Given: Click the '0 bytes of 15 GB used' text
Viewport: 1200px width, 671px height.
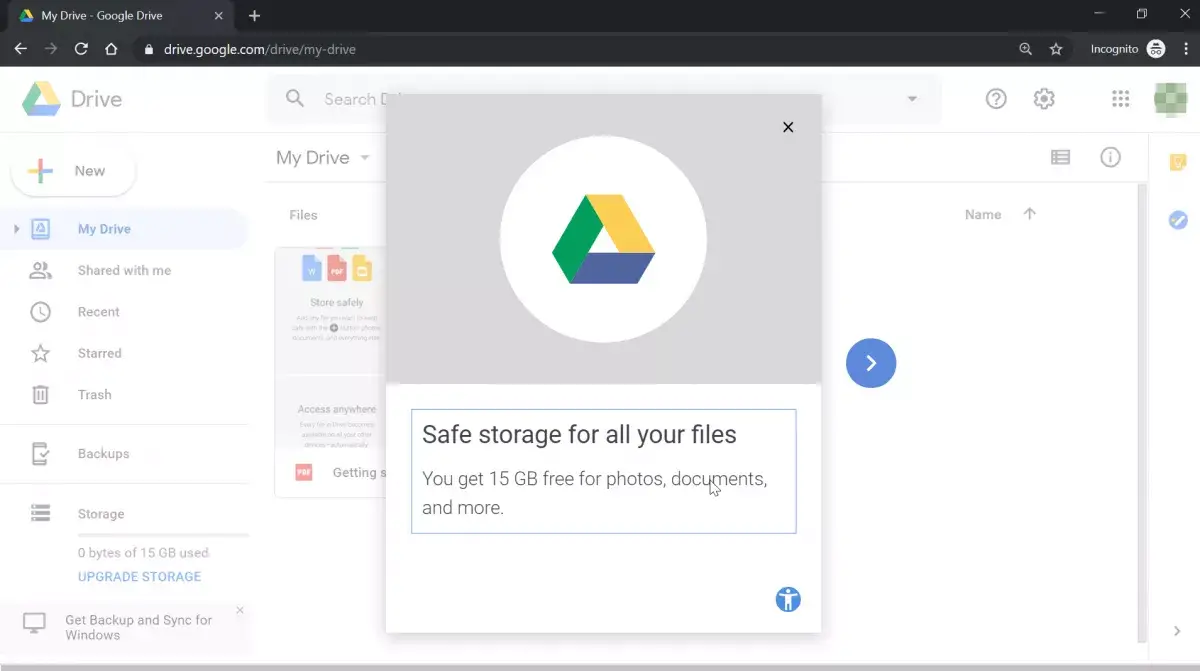Looking at the screenshot, I should pyautogui.click(x=144, y=553).
